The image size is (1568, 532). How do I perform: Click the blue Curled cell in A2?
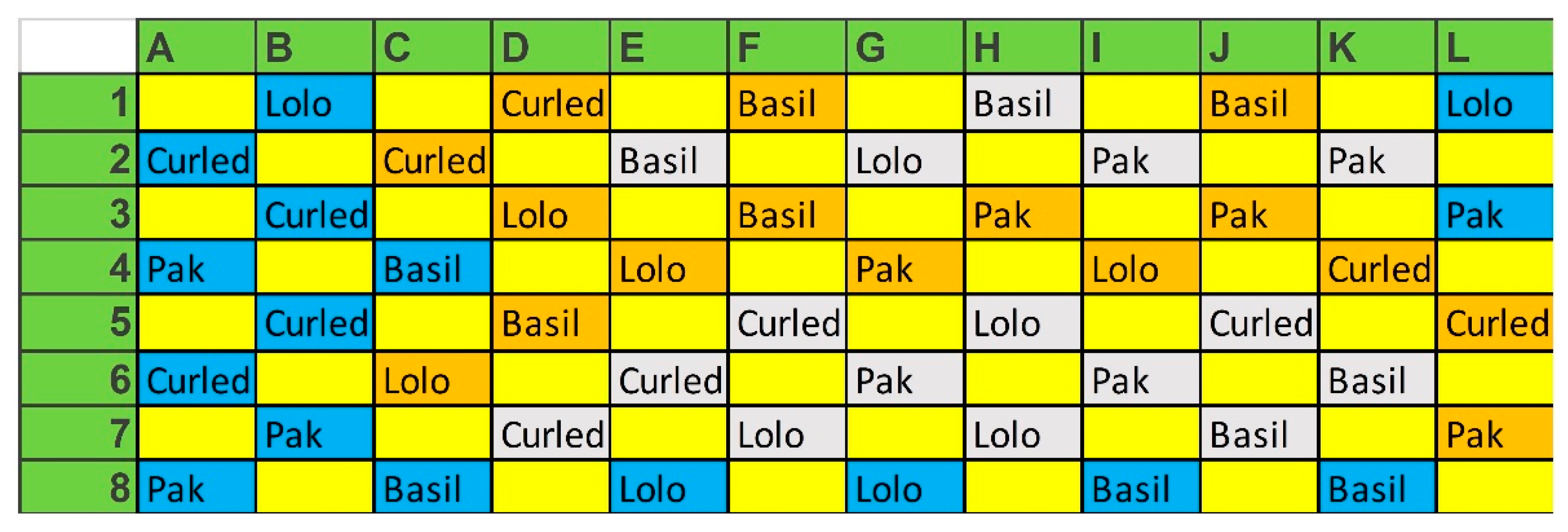coord(197,158)
